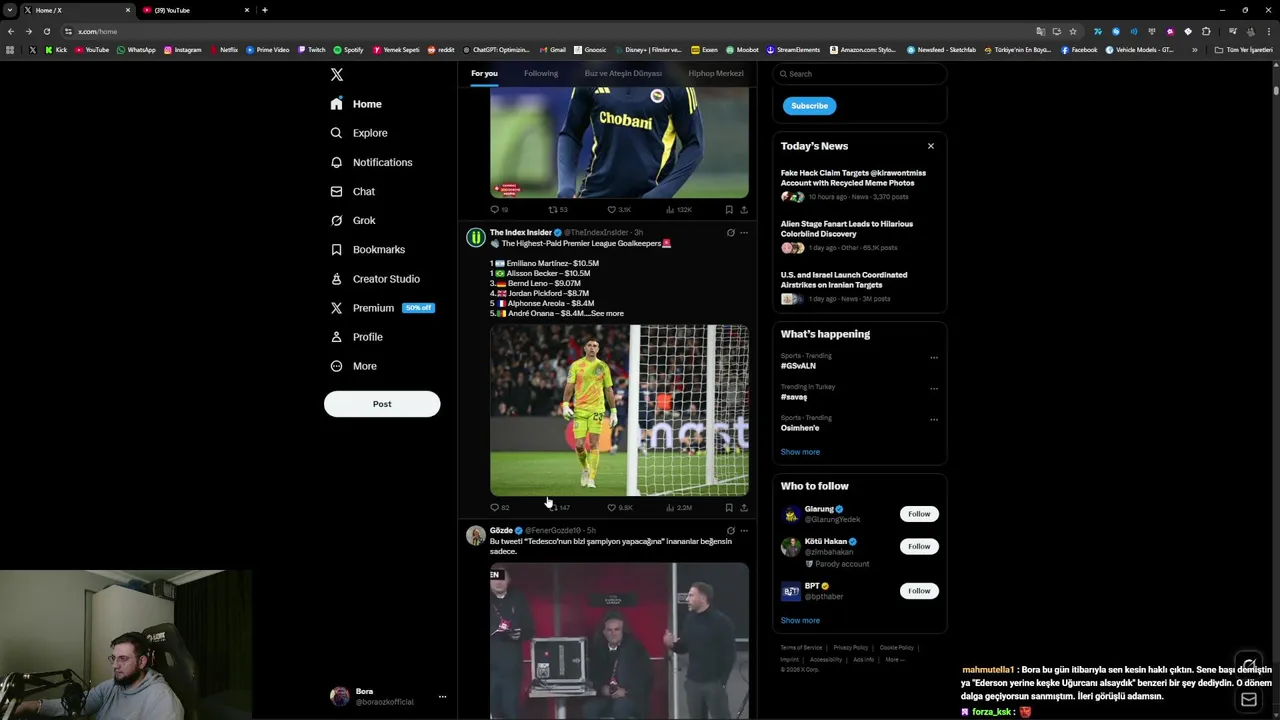The image size is (1280, 720).
Task: Expand See more on goalkeepers post
Action: pos(607,314)
